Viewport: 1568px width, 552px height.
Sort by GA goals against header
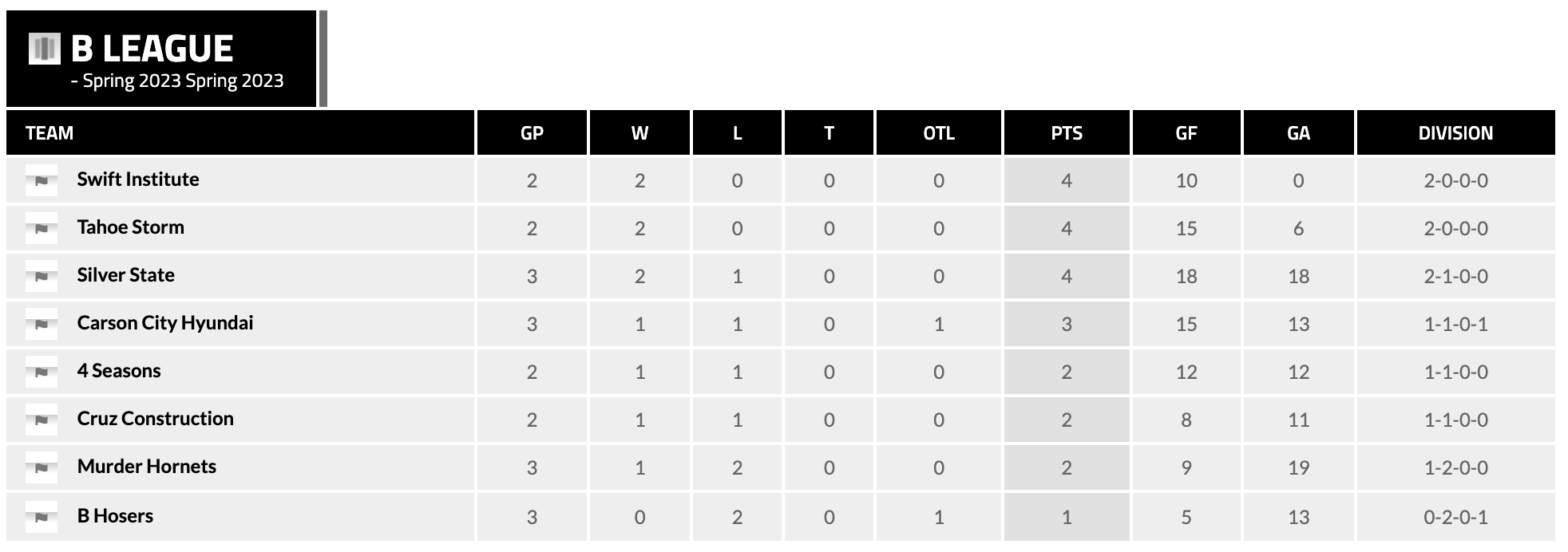pyautogui.click(x=1298, y=133)
